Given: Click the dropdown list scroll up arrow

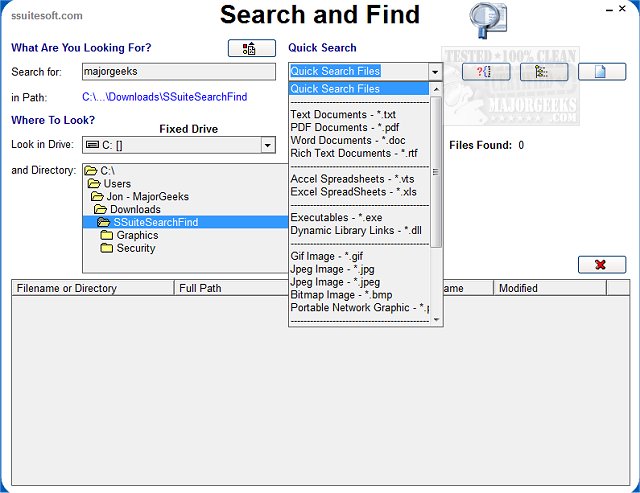Looking at the screenshot, I should click(x=436, y=89).
